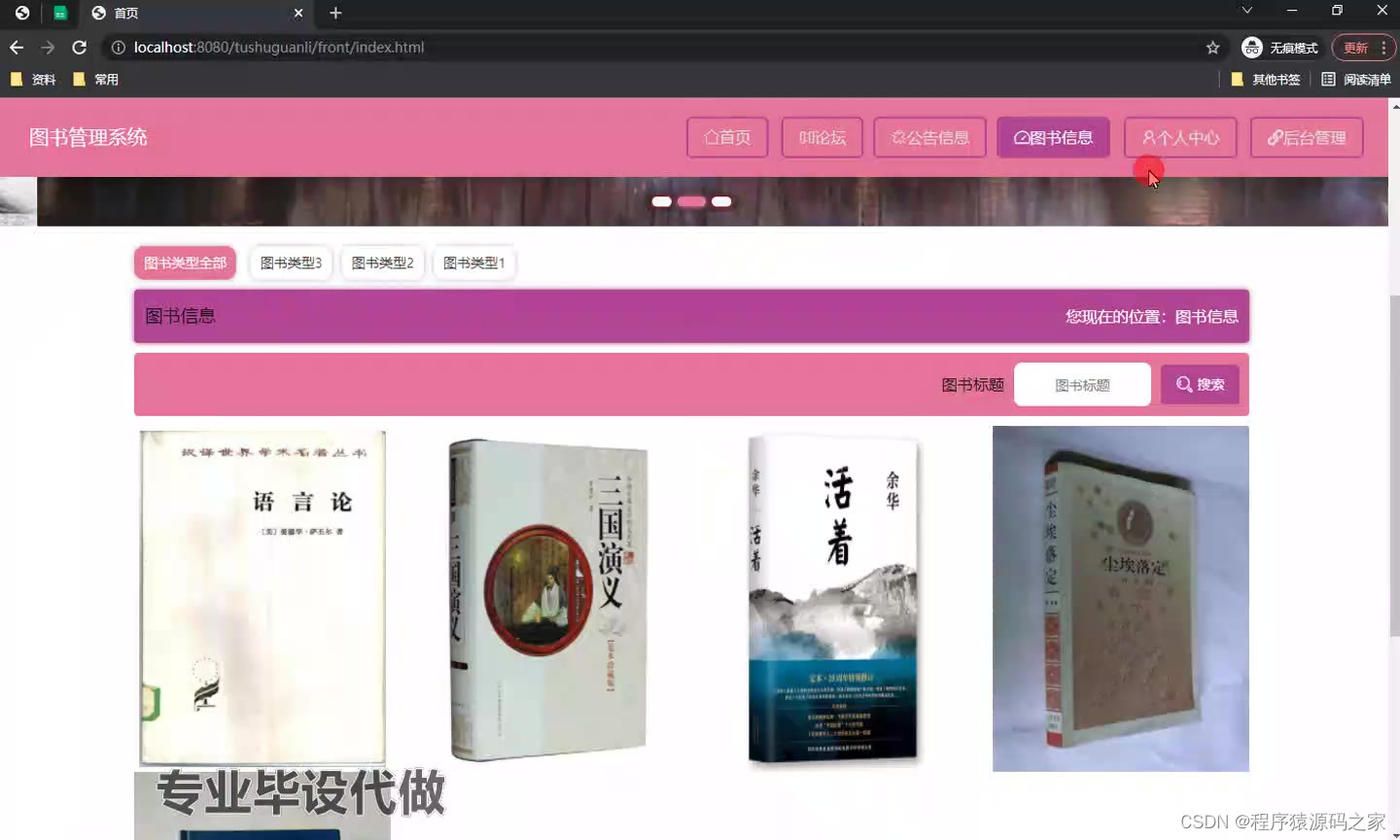Open the 三国演义 book cover
This screenshot has width=1400, height=840.
click(x=548, y=599)
